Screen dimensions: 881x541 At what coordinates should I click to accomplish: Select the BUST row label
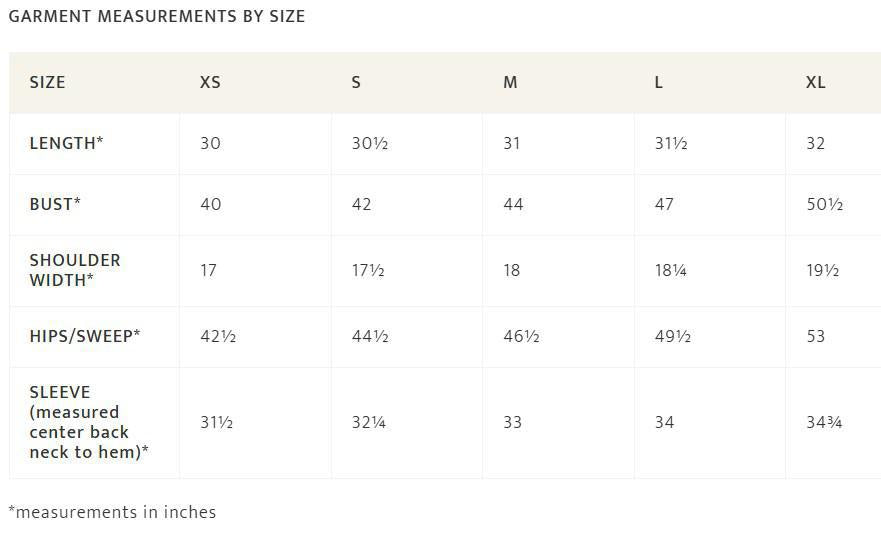point(55,204)
